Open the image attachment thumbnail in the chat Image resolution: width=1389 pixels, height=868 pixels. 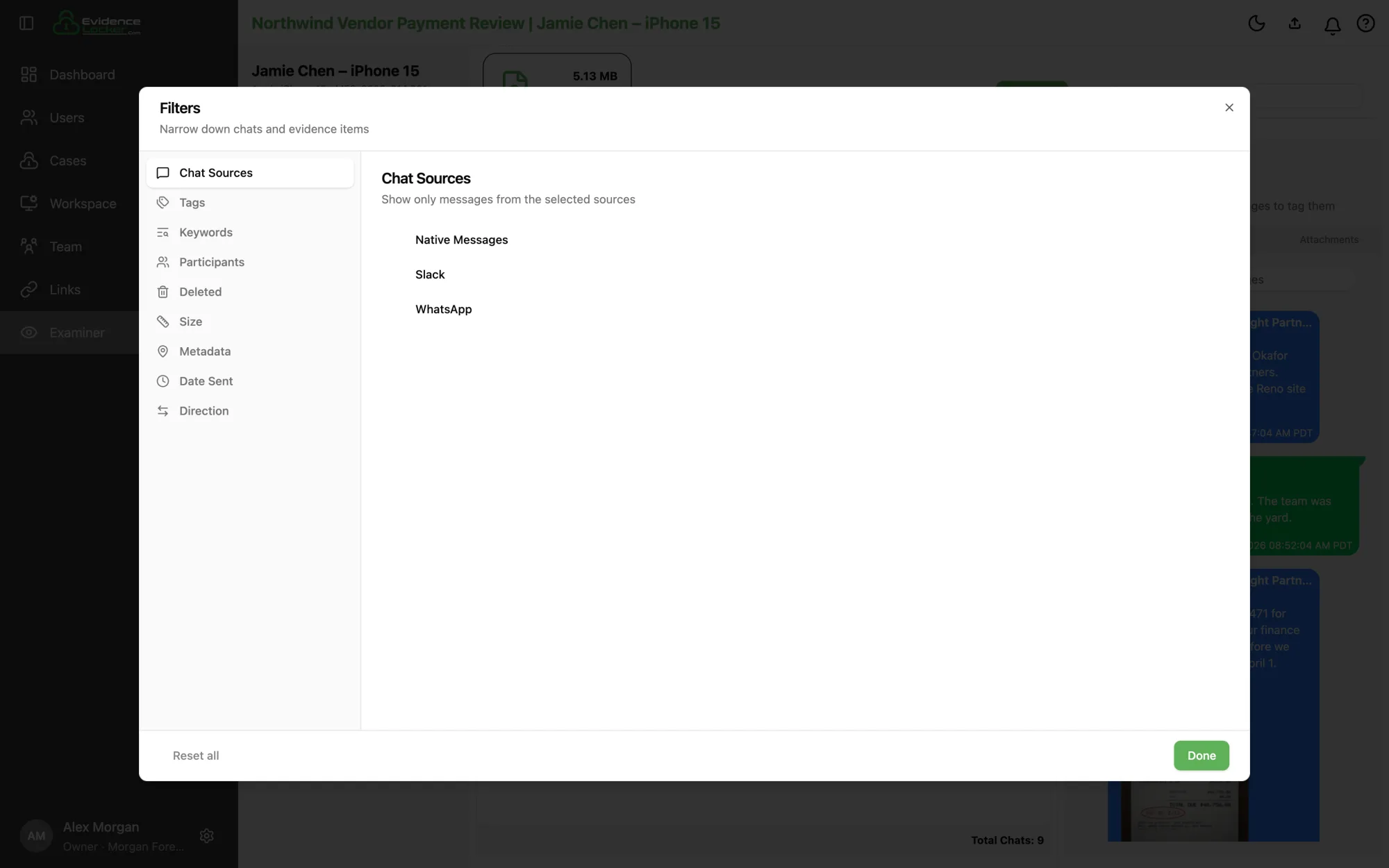(x=1184, y=811)
